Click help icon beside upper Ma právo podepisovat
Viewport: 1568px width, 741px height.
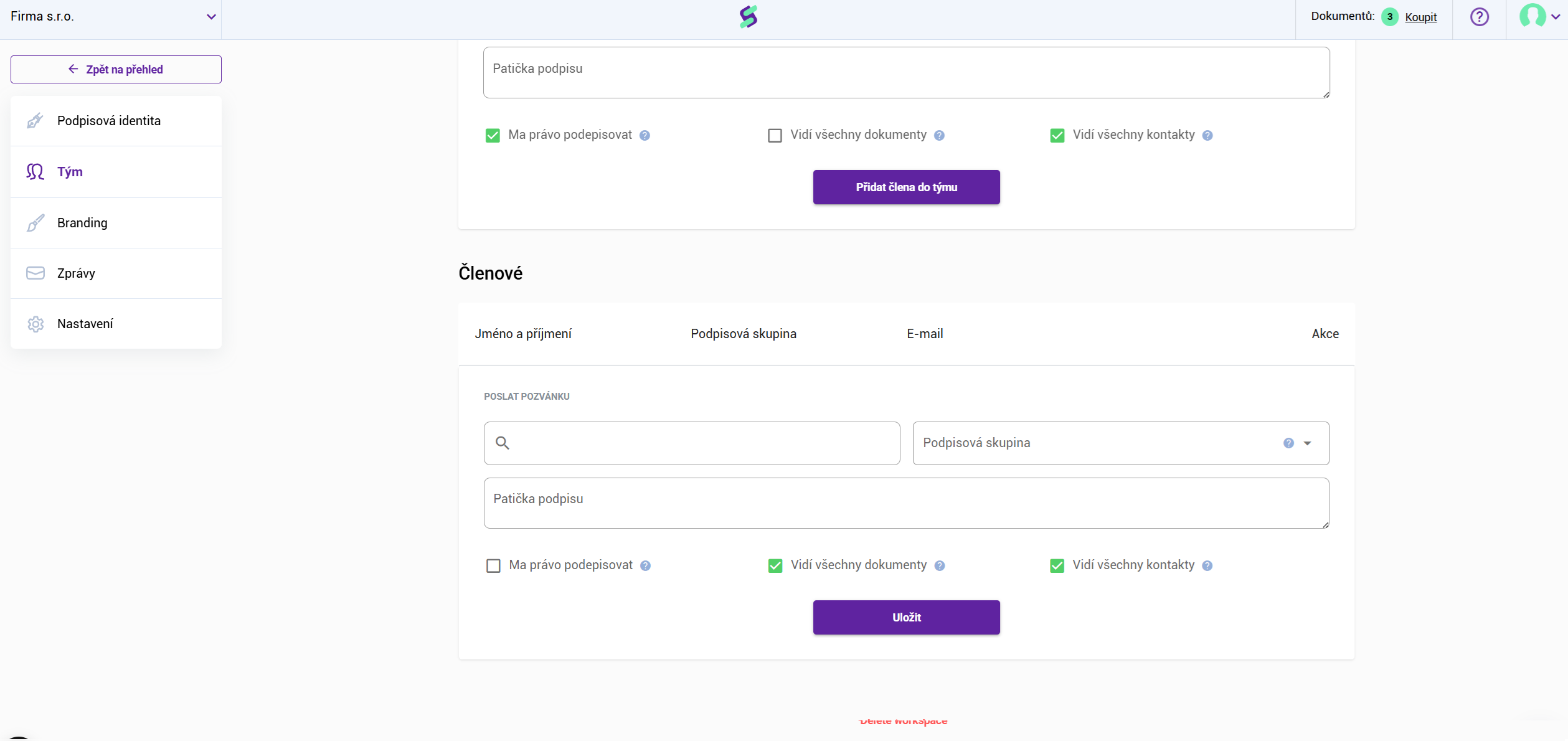[x=645, y=135]
